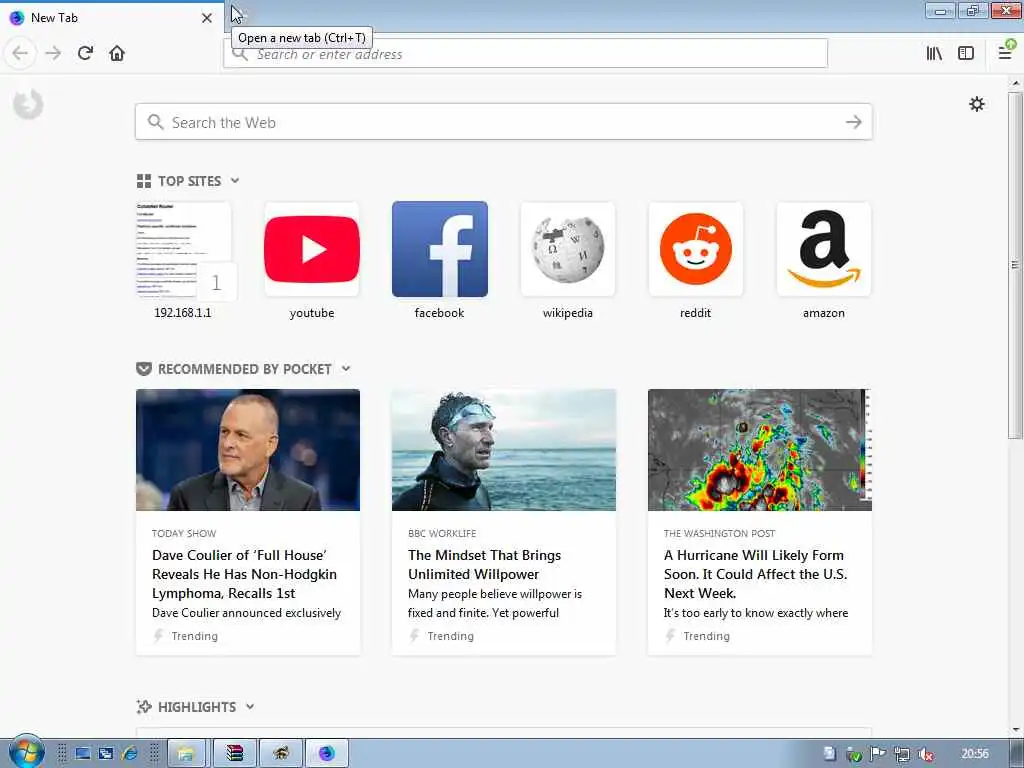
Task: Show the sidebar panel icon
Action: [x=966, y=53]
